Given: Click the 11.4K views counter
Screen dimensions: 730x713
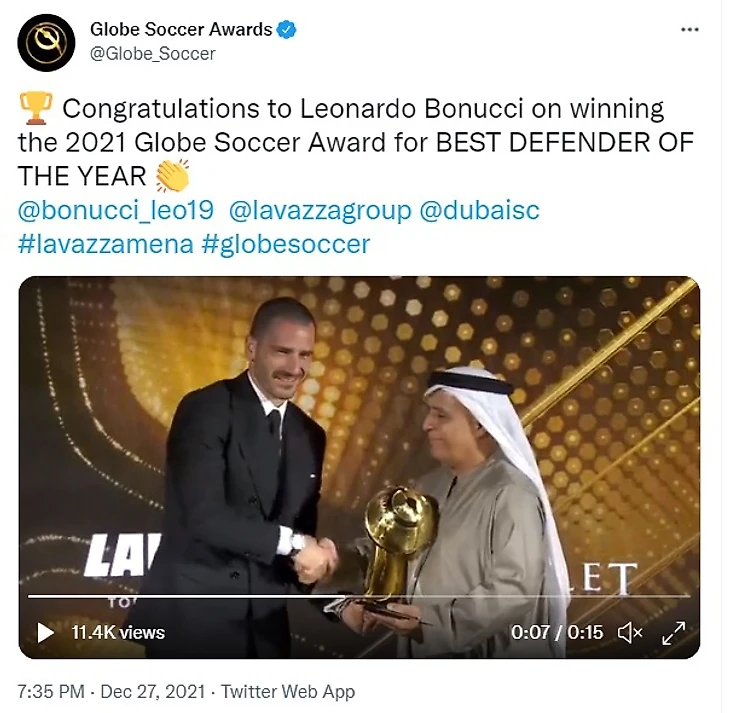Looking at the screenshot, I should 118,632.
